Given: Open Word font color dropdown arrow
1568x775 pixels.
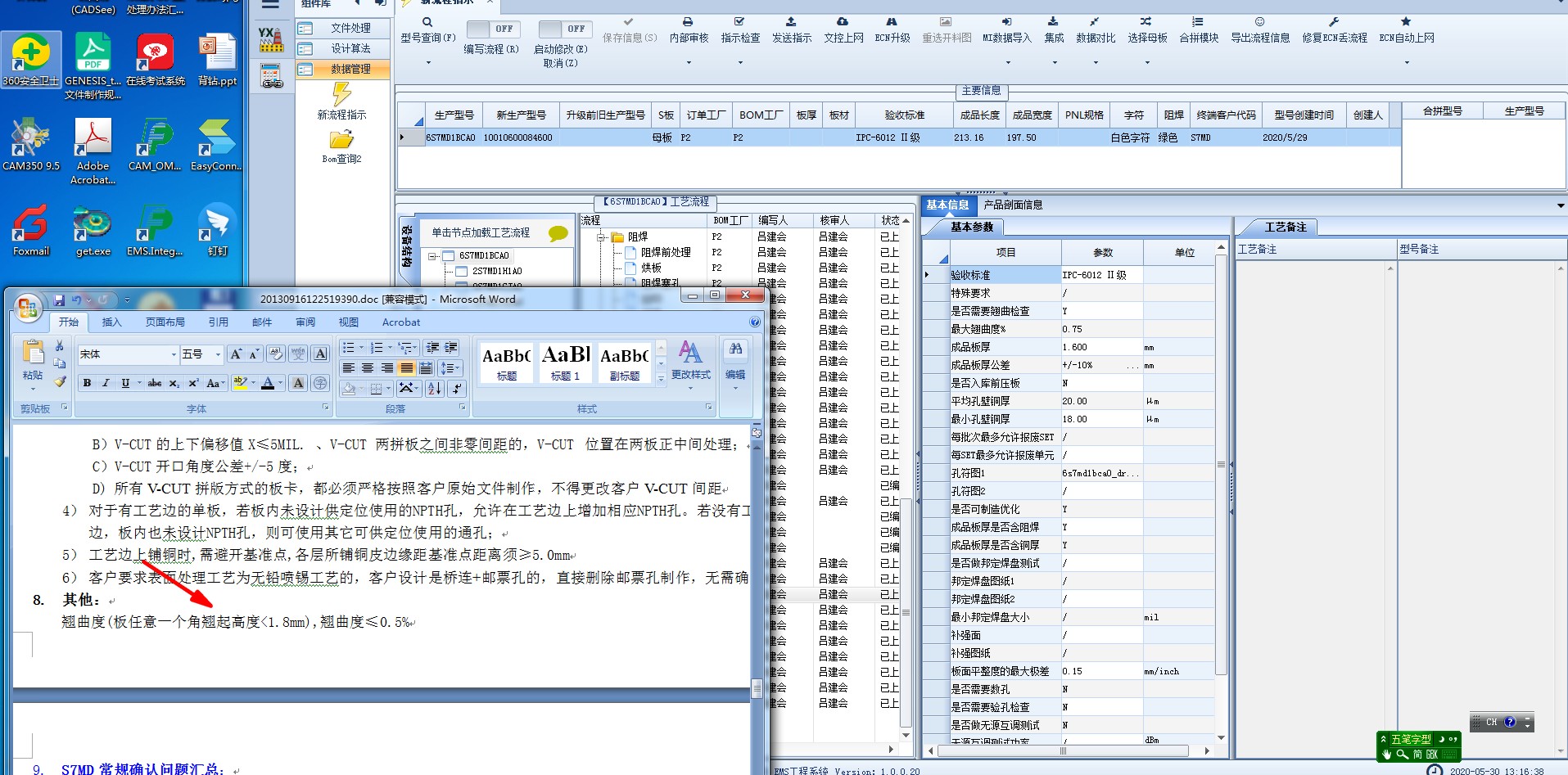Looking at the screenshot, I should click(x=280, y=383).
